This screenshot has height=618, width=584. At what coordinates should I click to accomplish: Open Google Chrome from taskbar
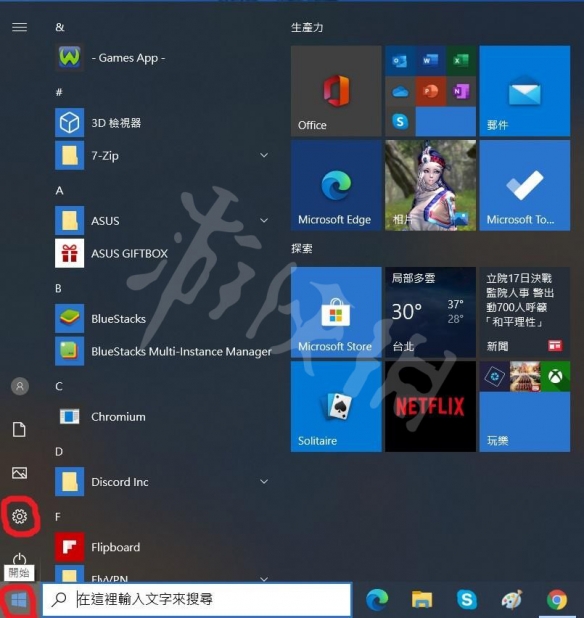point(557,599)
